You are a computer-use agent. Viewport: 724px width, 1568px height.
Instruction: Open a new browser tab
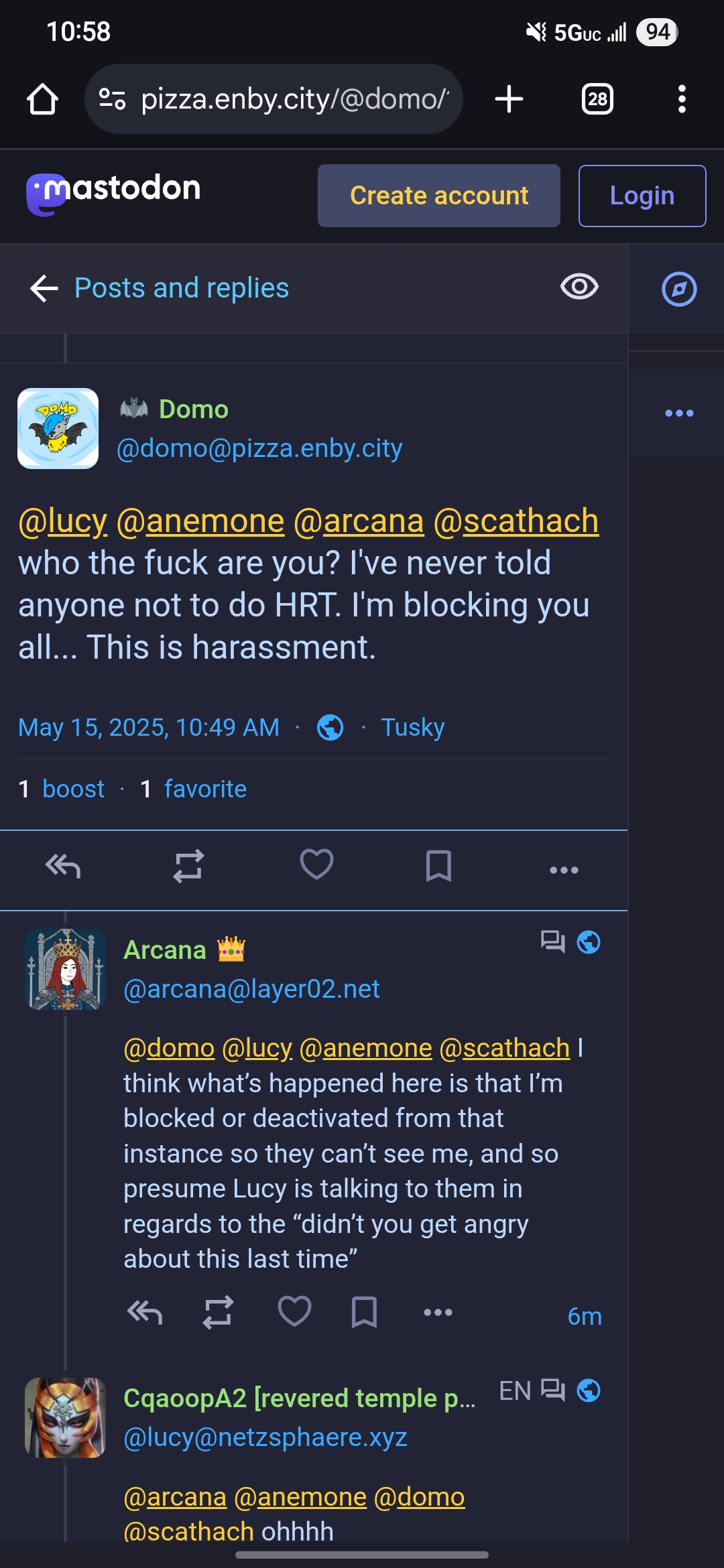(x=509, y=99)
